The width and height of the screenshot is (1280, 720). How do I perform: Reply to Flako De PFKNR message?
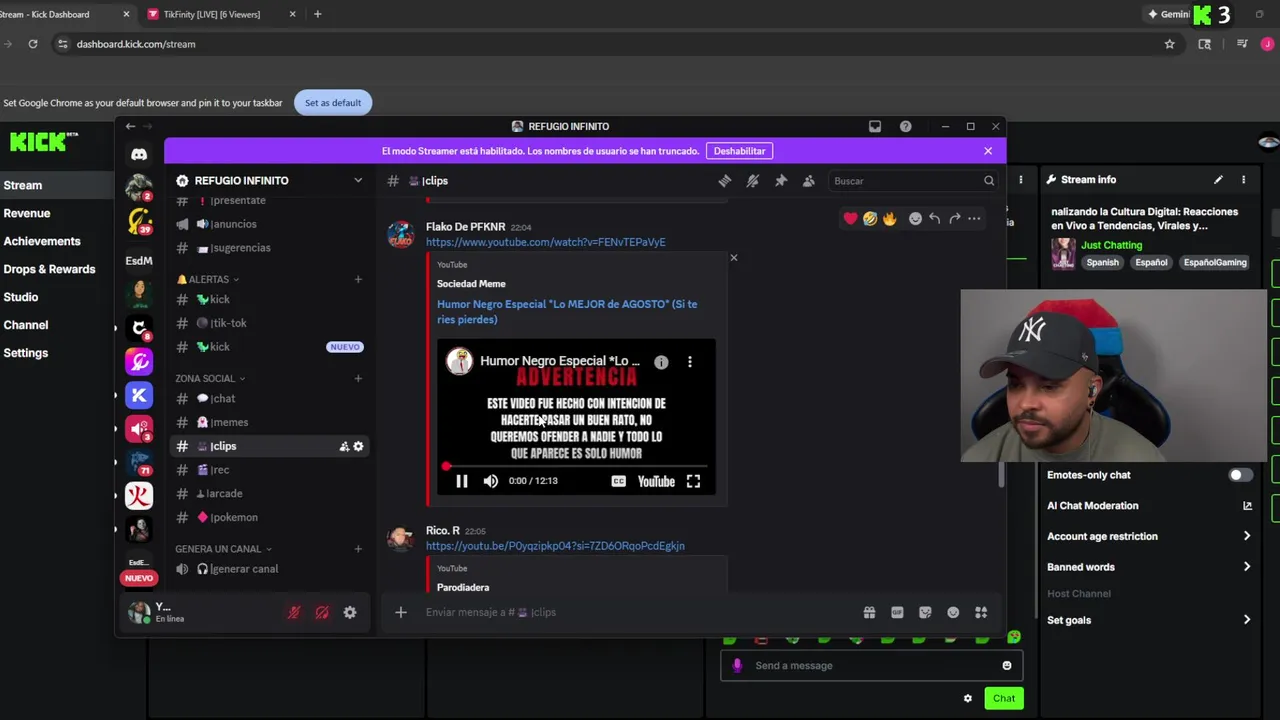(x=934, y=218)
